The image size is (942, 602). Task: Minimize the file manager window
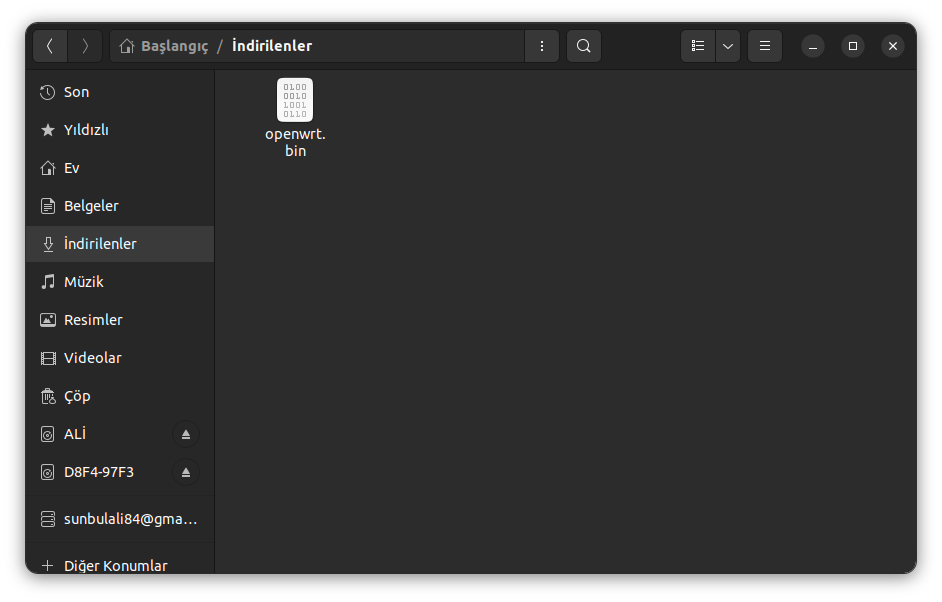point(813,46)
